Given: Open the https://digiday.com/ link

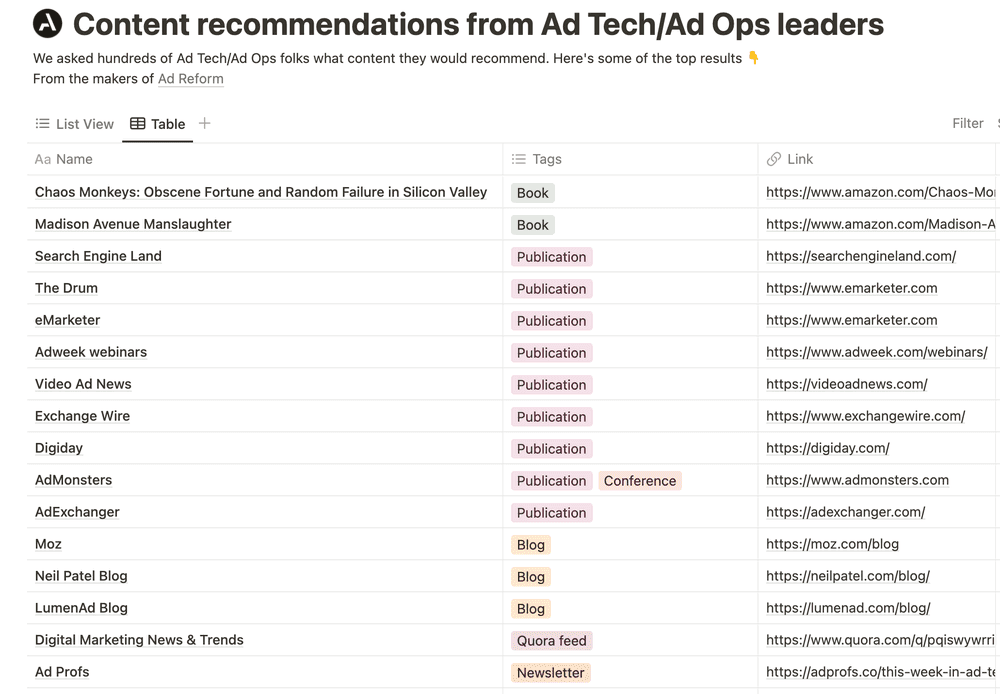Looking at the screenshot, I should click(828, 448).
